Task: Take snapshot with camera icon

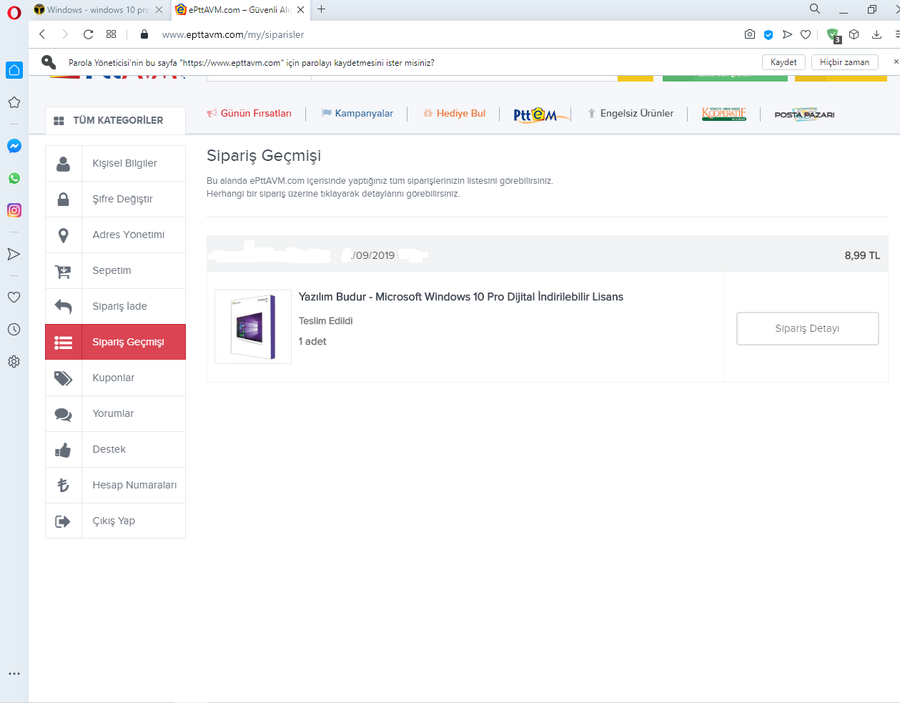Action: coord(750,34)
